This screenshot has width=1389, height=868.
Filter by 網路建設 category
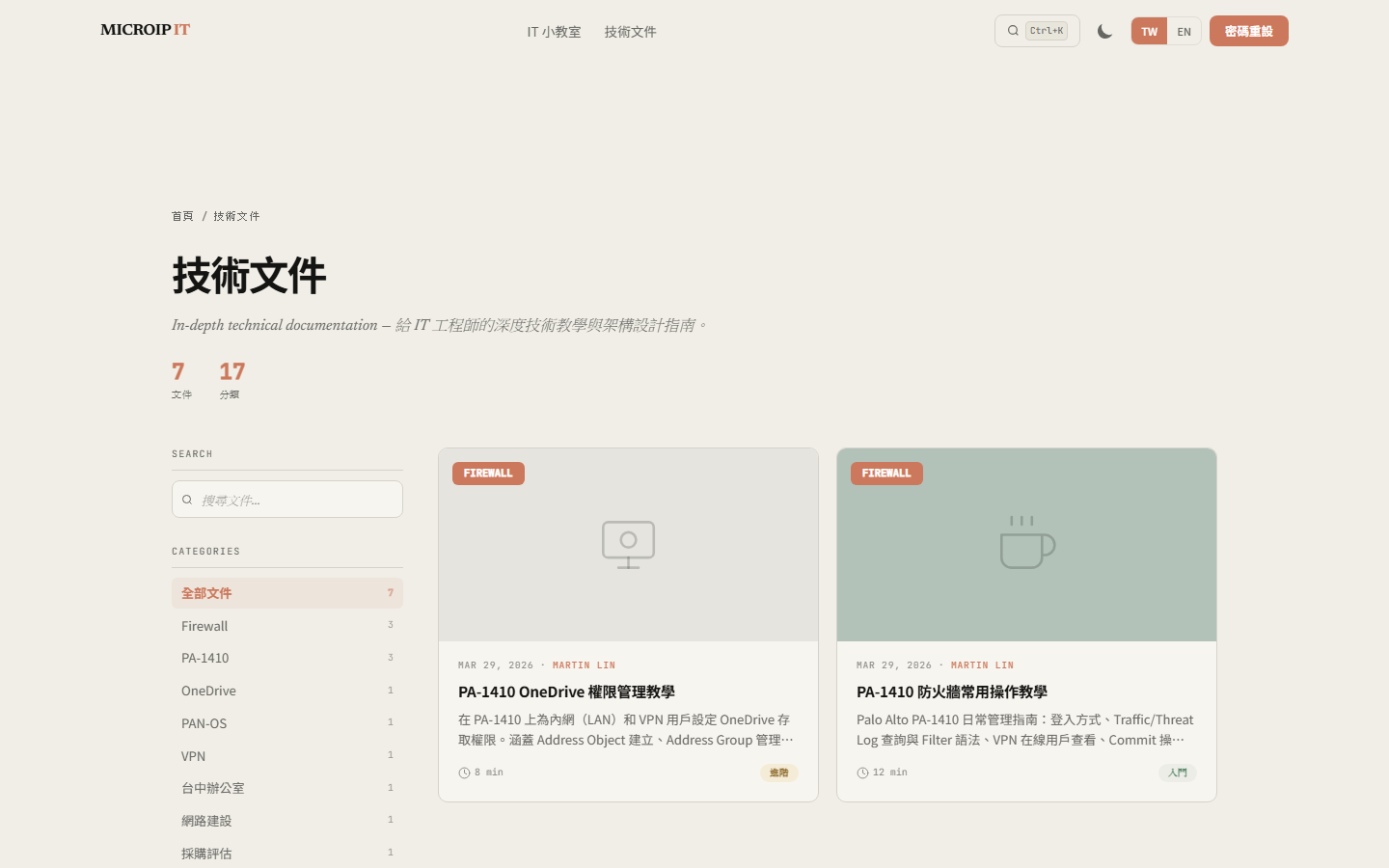pos(287,821)
